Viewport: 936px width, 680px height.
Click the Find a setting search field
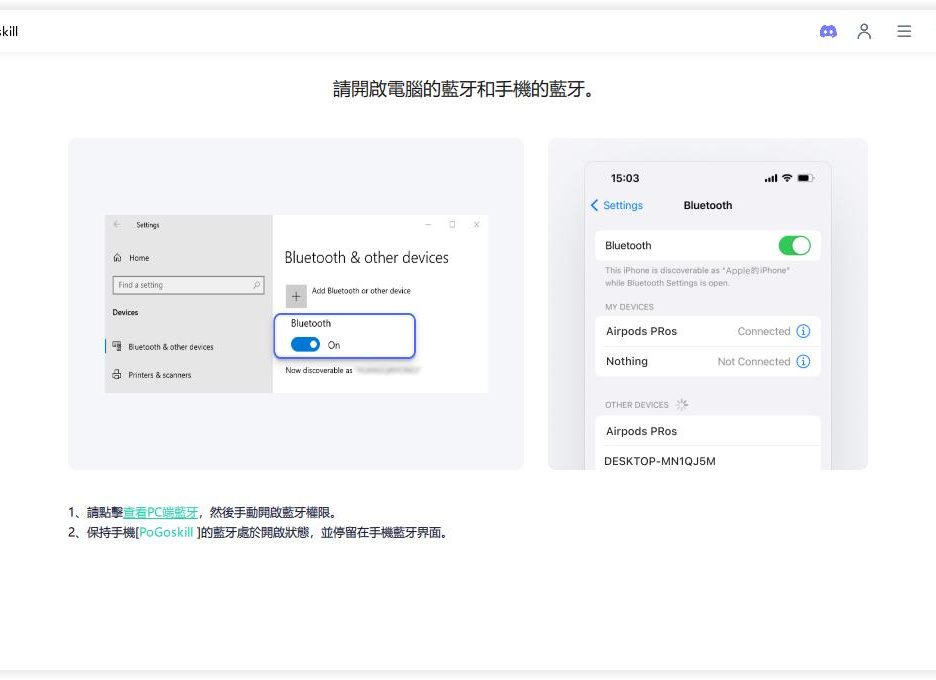pos(181,285)
